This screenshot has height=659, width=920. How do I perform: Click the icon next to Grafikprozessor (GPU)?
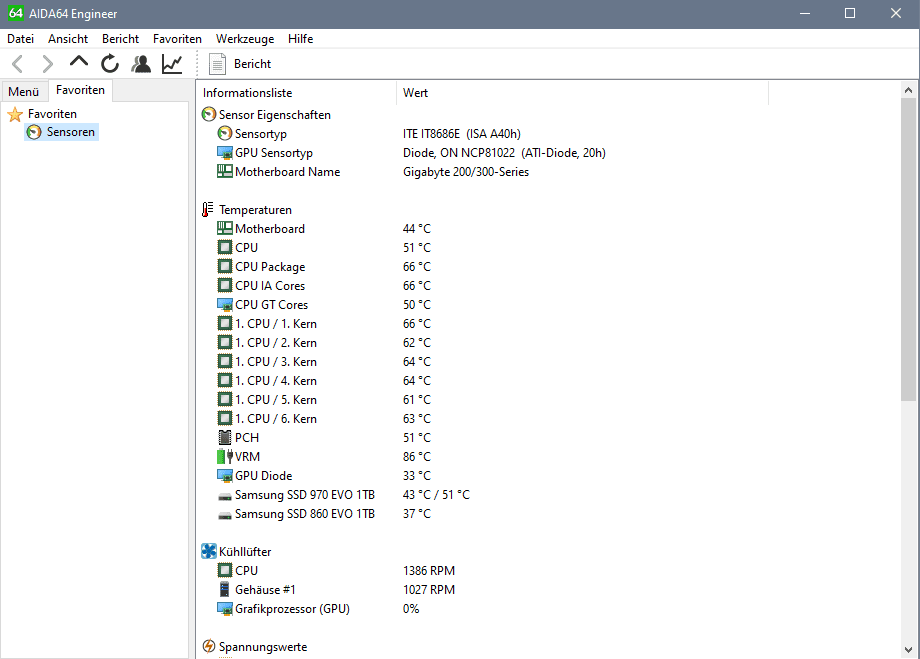(225, 609)
